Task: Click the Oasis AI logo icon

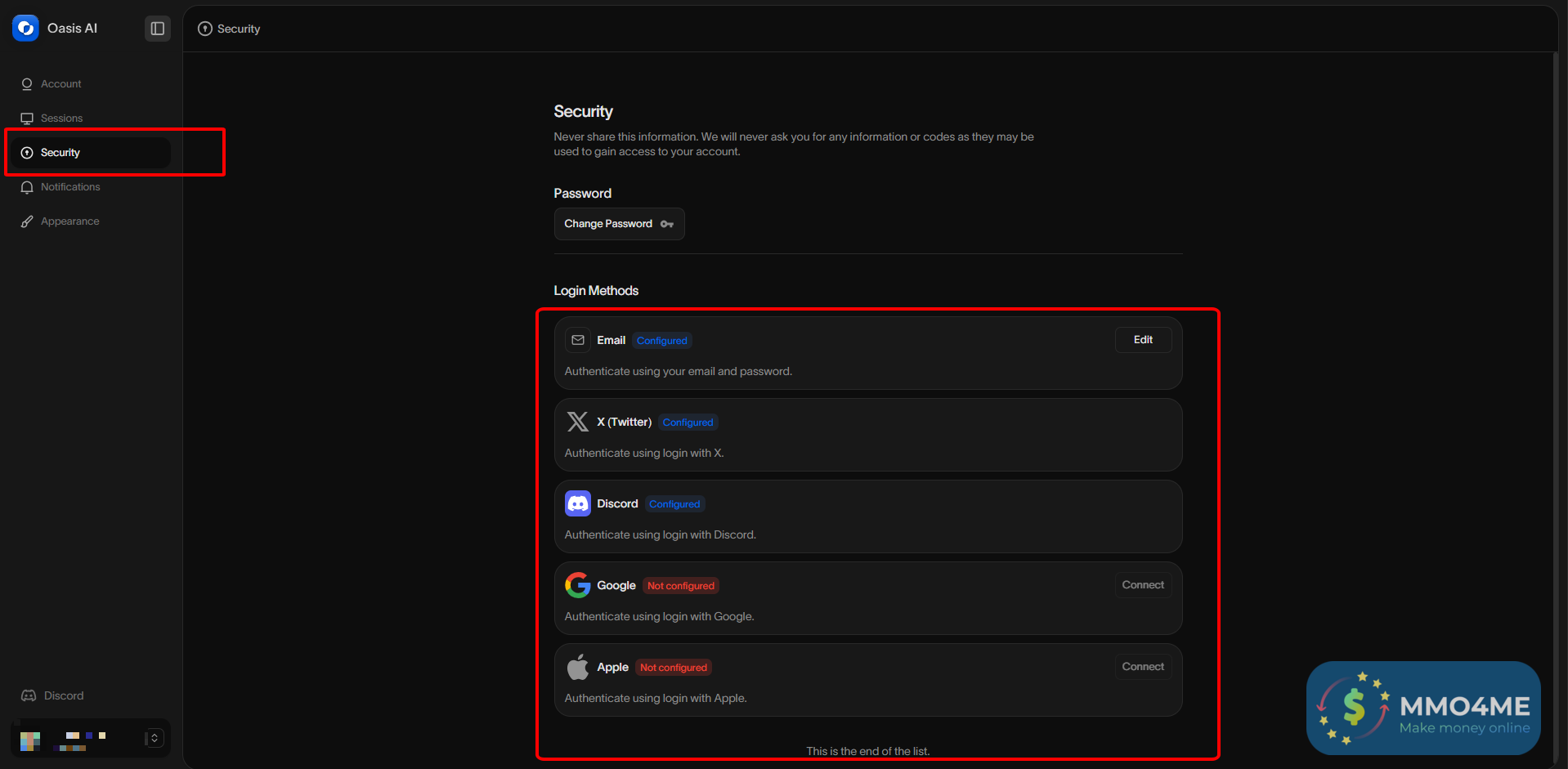Action: pos(25,28)
